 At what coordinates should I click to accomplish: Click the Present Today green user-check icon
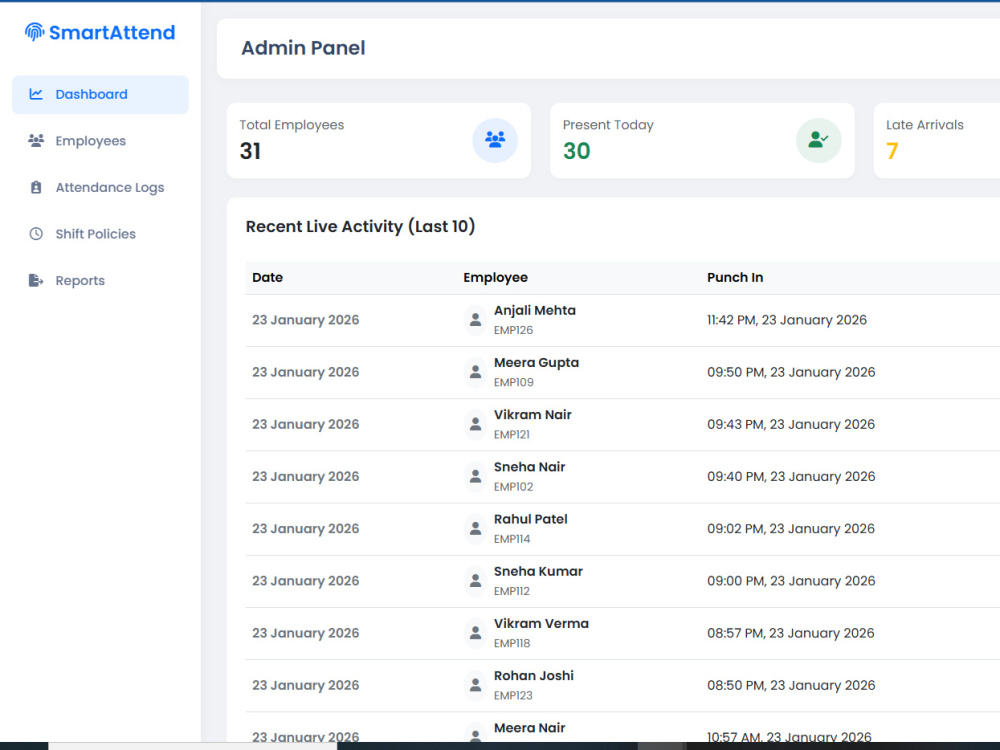click(x=818, y=140)
